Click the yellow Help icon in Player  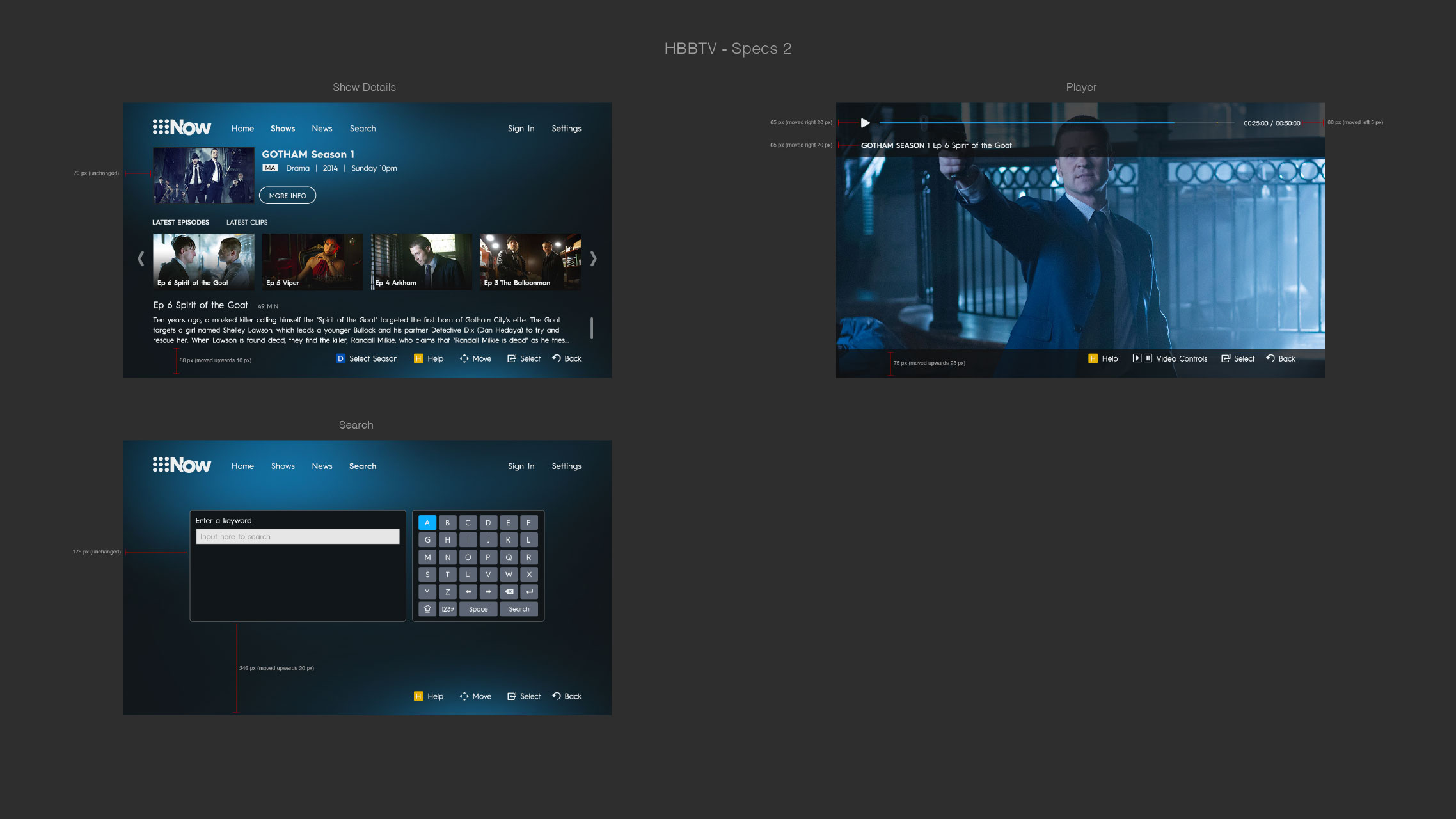[1093, 359]
